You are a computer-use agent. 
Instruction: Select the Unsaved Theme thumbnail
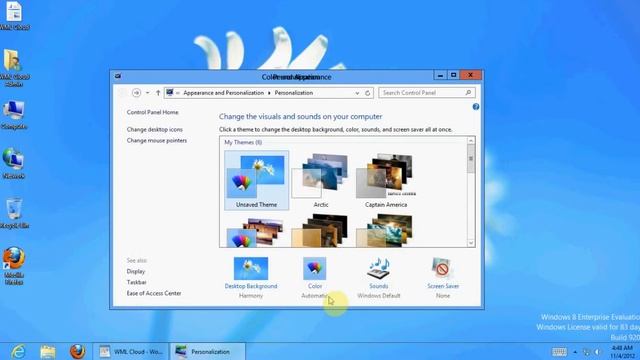point(256,180)
